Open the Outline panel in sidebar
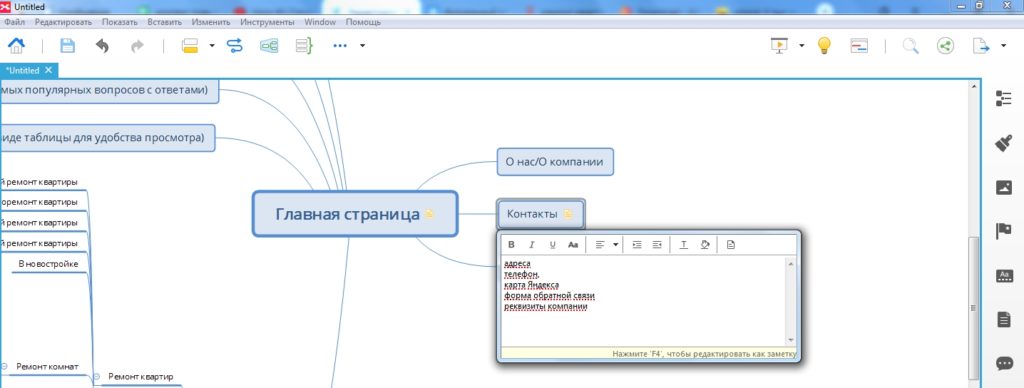Image resolution: width=1024 pixels, height=388 pixels. point(1003,99)
